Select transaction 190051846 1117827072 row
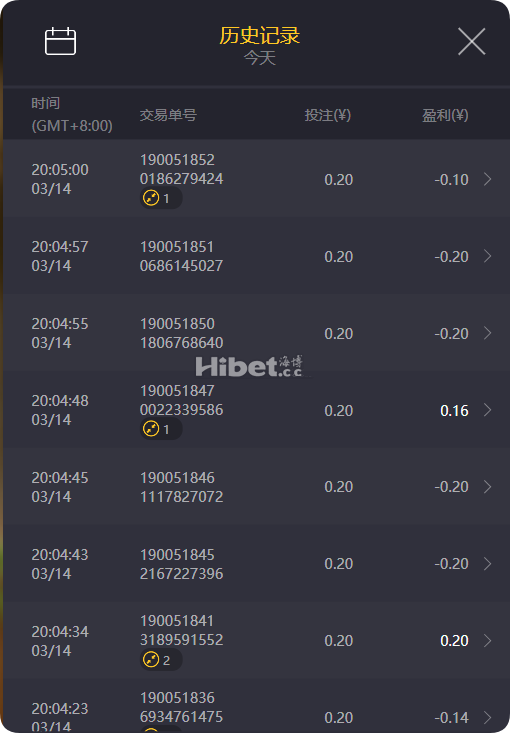510x733 pixels. [256, 487]
